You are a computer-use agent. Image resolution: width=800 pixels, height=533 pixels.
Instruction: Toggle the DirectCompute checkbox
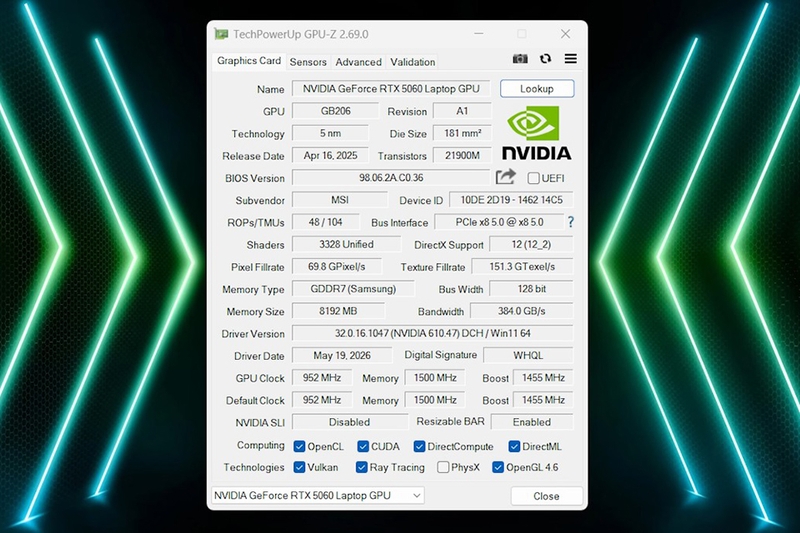(419, 447)
